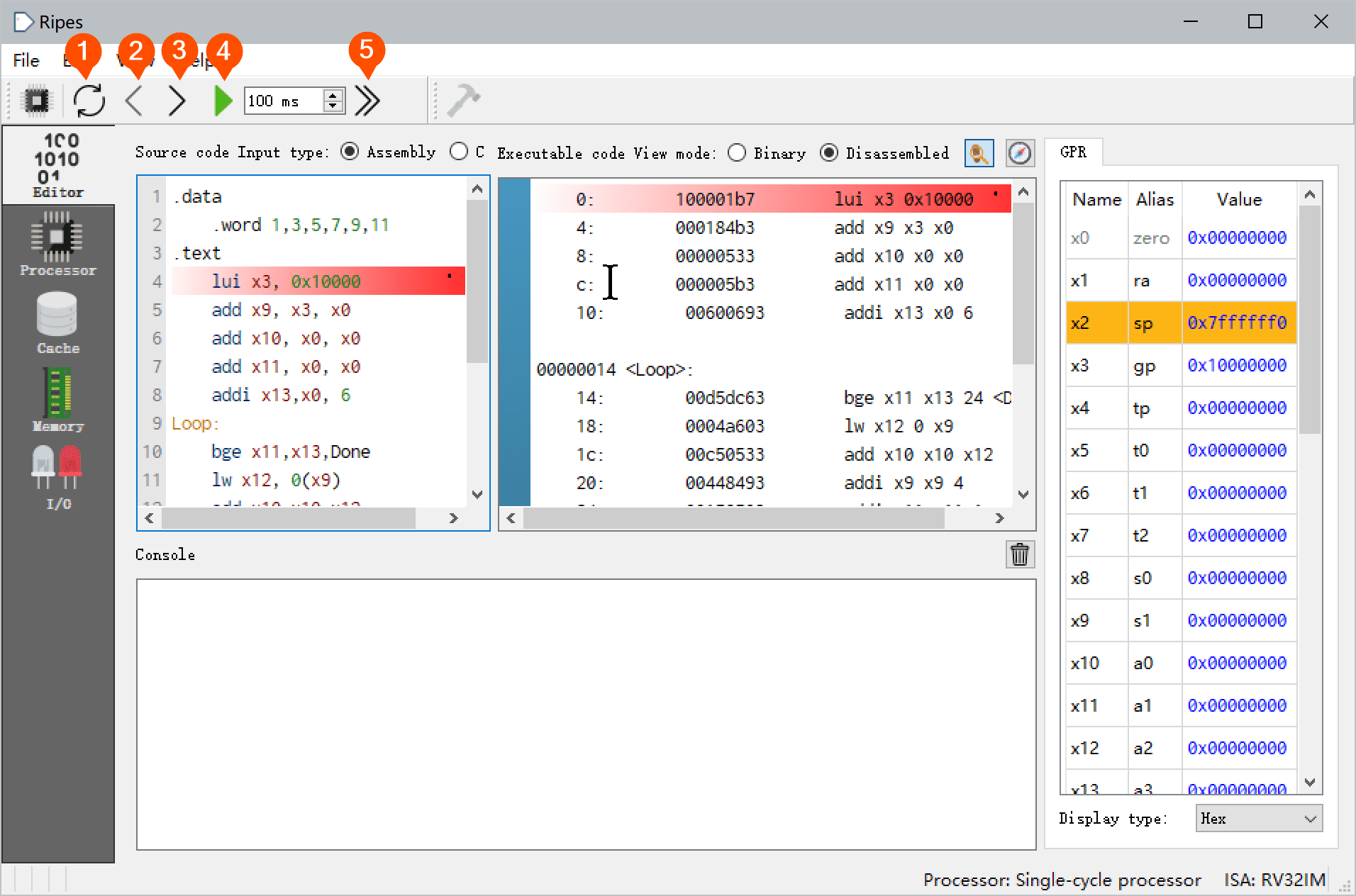Click inside the Console output area
The width and height of the screenshot is (1356, 896).
(586, 714)
